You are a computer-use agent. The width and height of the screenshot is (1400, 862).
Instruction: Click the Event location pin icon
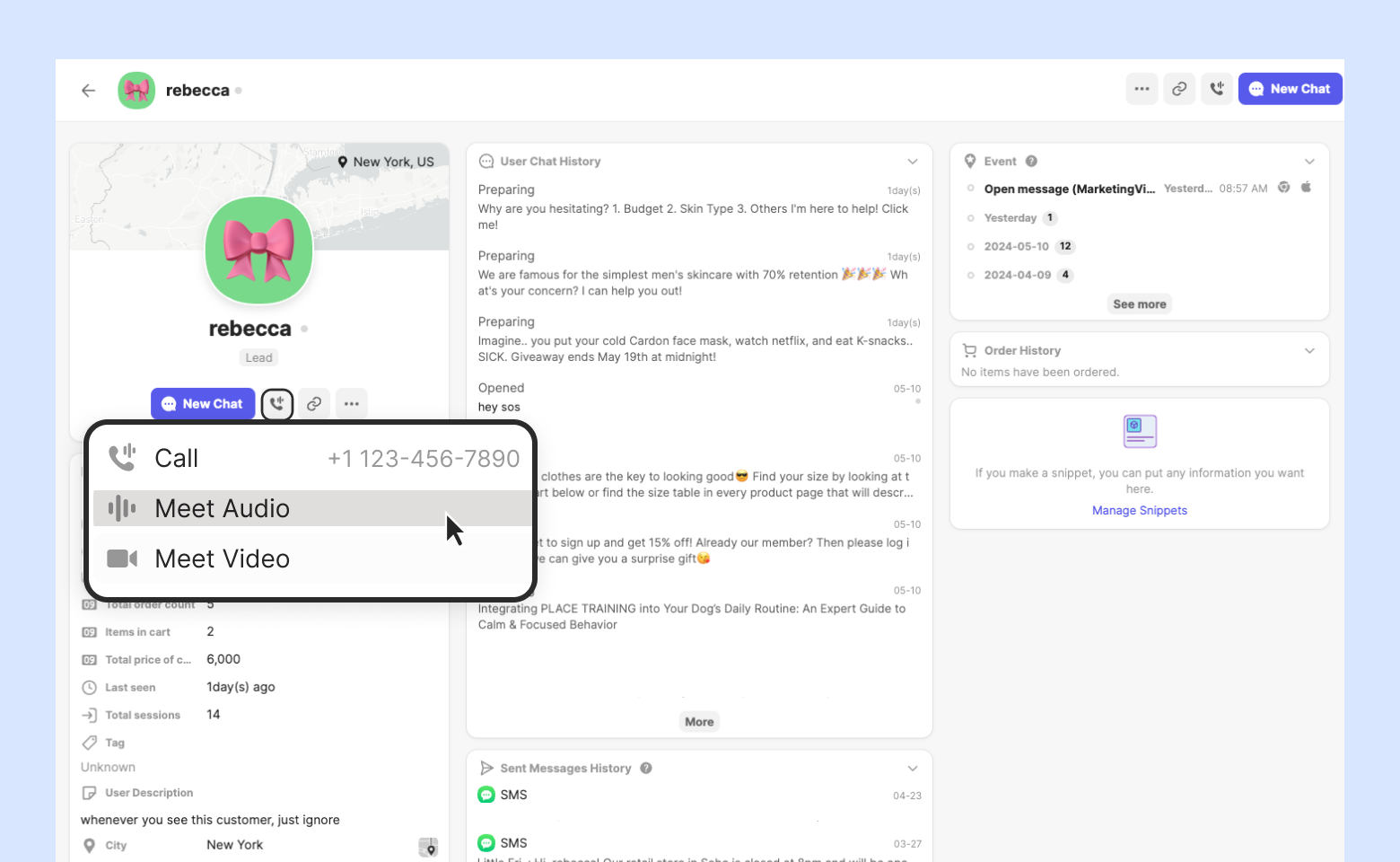click(970, 162)
